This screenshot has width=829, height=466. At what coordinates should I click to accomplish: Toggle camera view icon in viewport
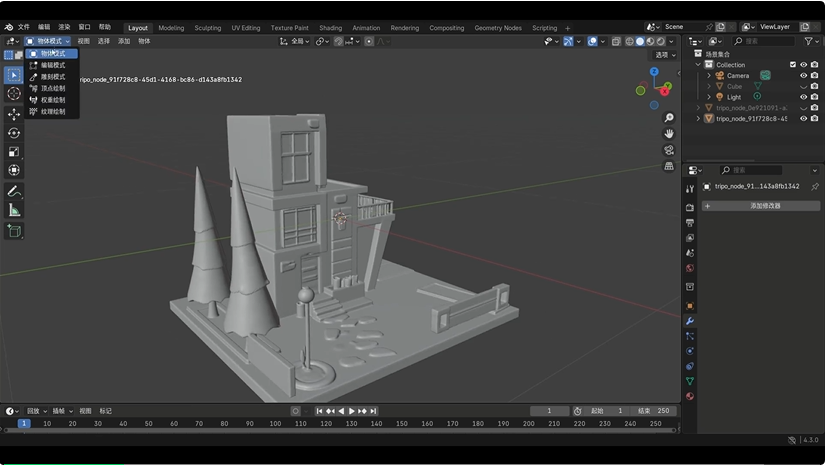click(669, 150)
